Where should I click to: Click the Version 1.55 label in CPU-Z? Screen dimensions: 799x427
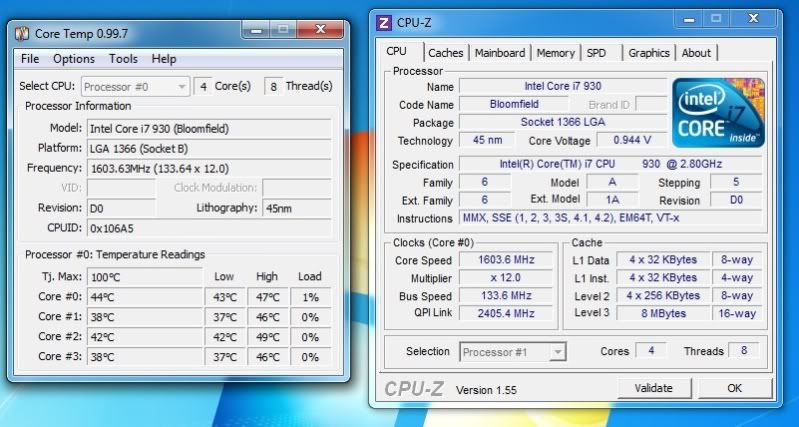tap(486, 390)
